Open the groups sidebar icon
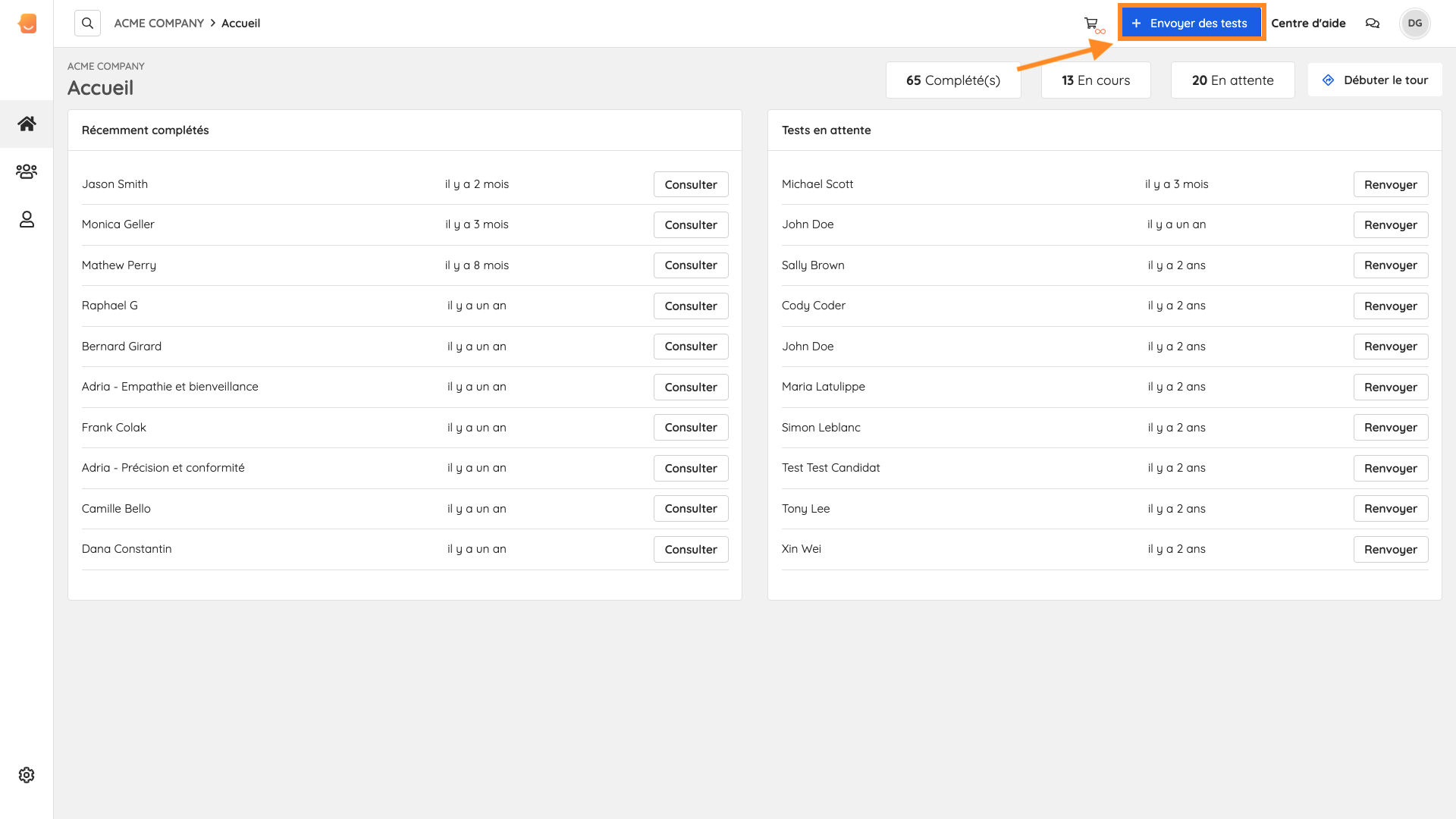 coord(27,171)
